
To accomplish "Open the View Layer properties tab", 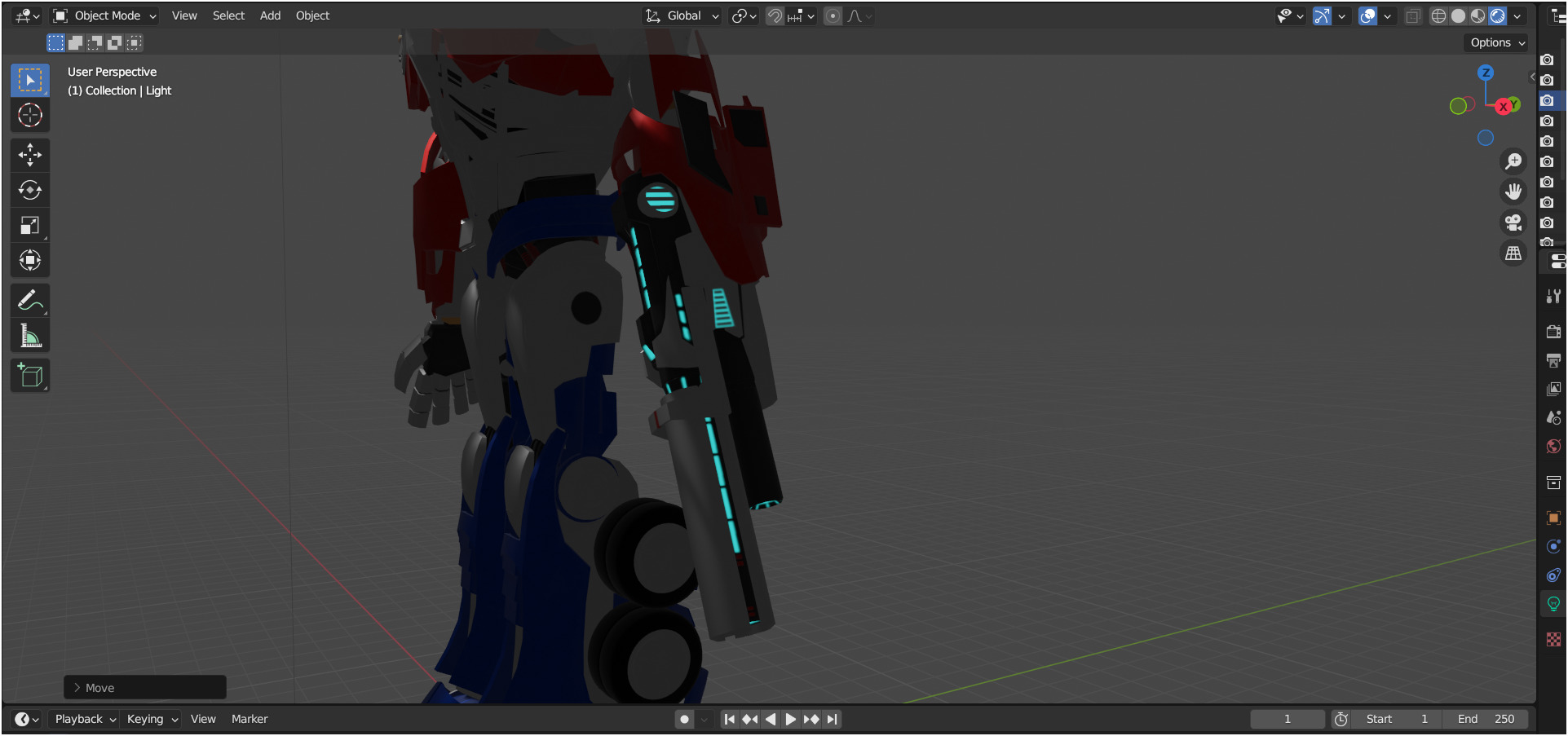I will click(1553, 389).
